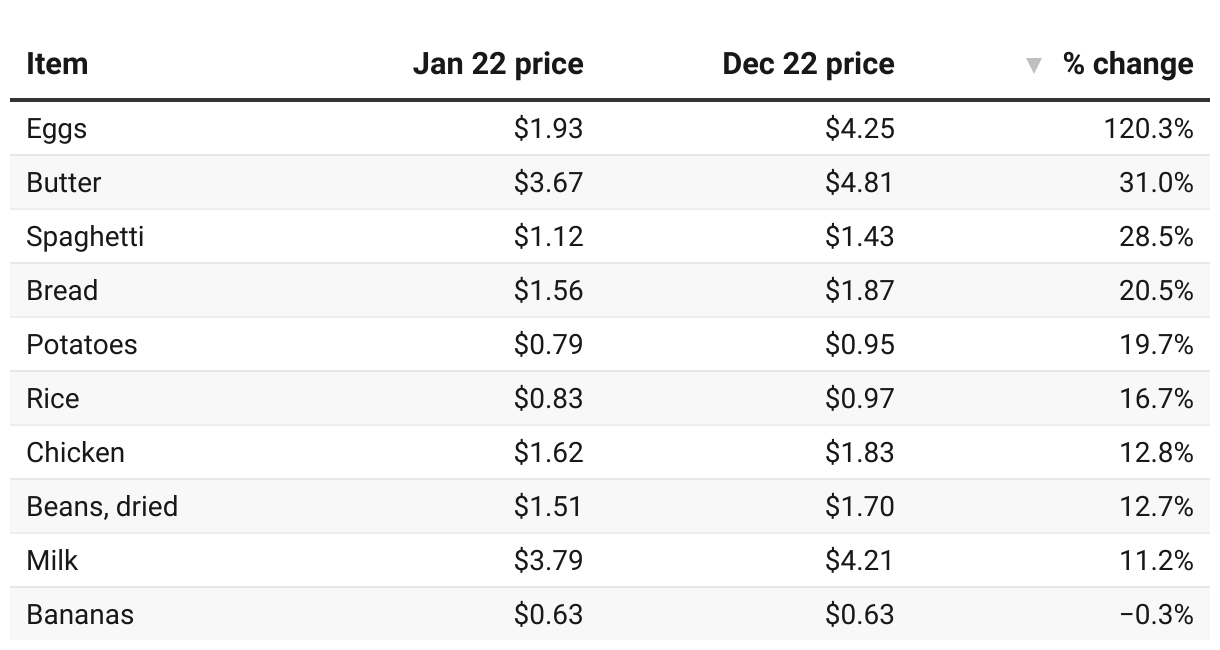Click Milk Dec 22 price $4.21
The width and height of the screenshot is (1220, 650).
tap(860, 561)
